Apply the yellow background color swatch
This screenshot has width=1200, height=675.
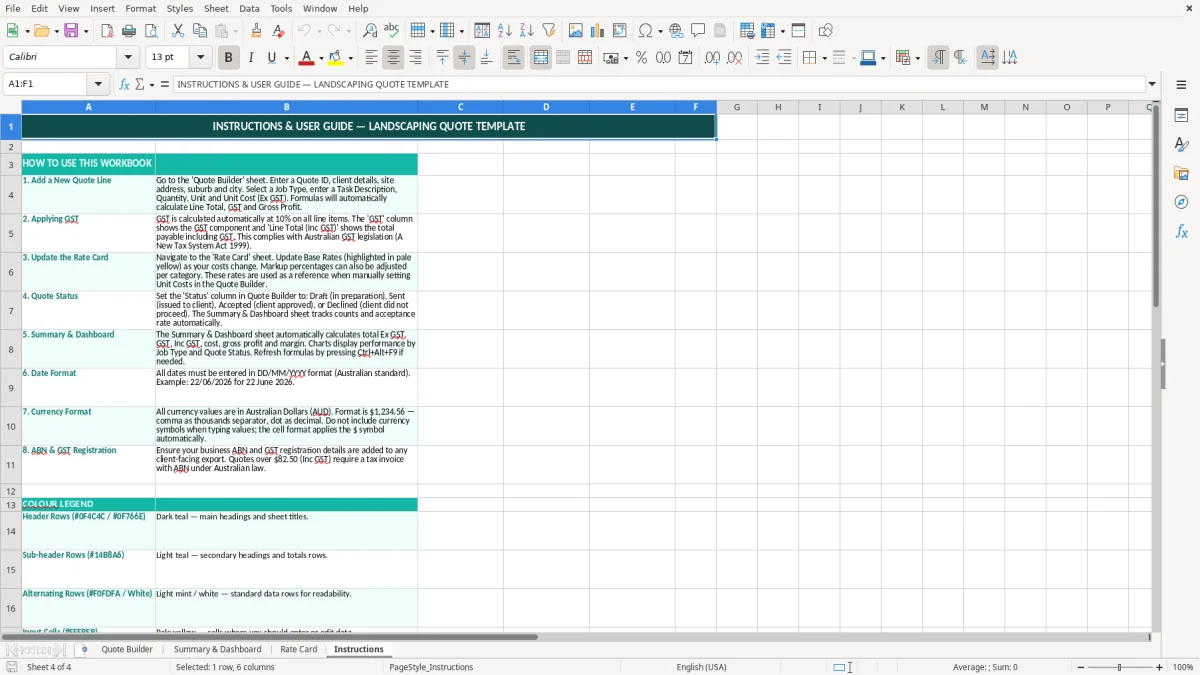pyautogui.click(x=336, y=58)
